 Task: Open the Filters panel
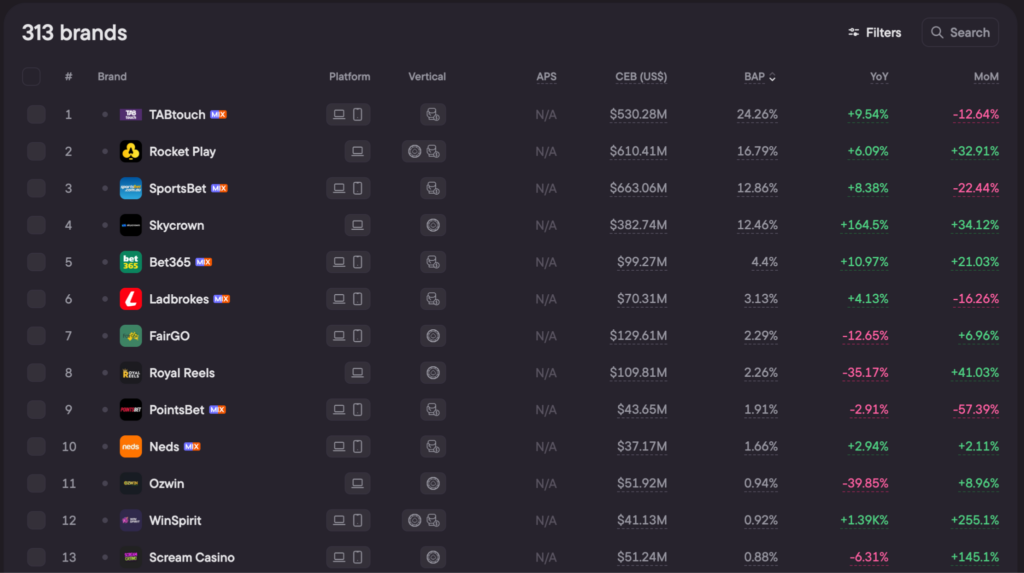tap(874, 33)
